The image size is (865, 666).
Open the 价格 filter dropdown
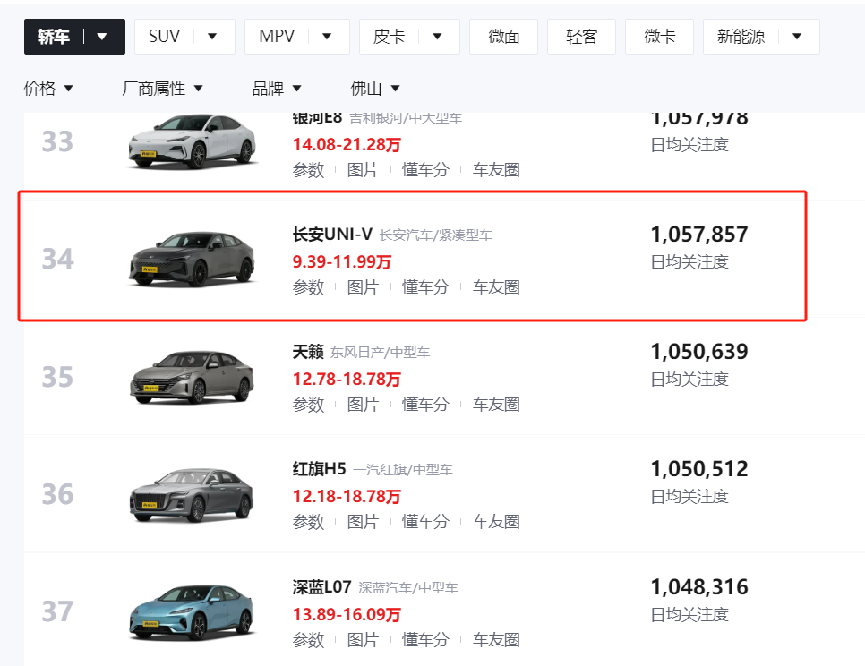point(48,89)
